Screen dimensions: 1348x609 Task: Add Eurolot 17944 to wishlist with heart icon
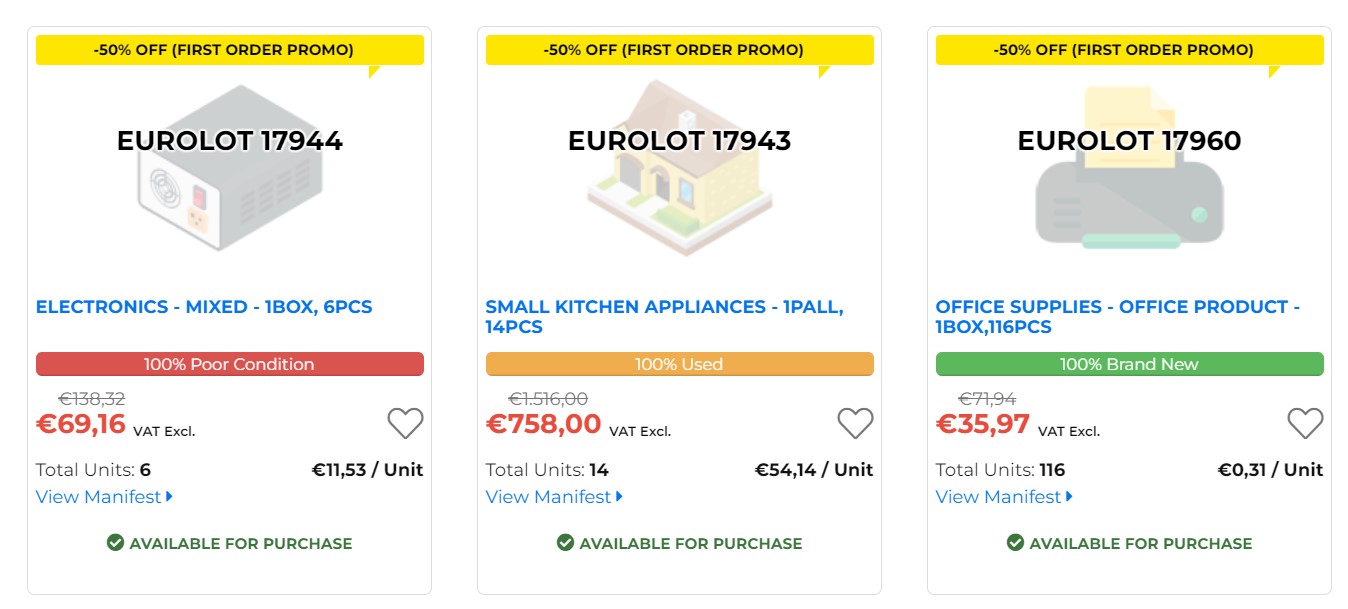tap(405, 423)
